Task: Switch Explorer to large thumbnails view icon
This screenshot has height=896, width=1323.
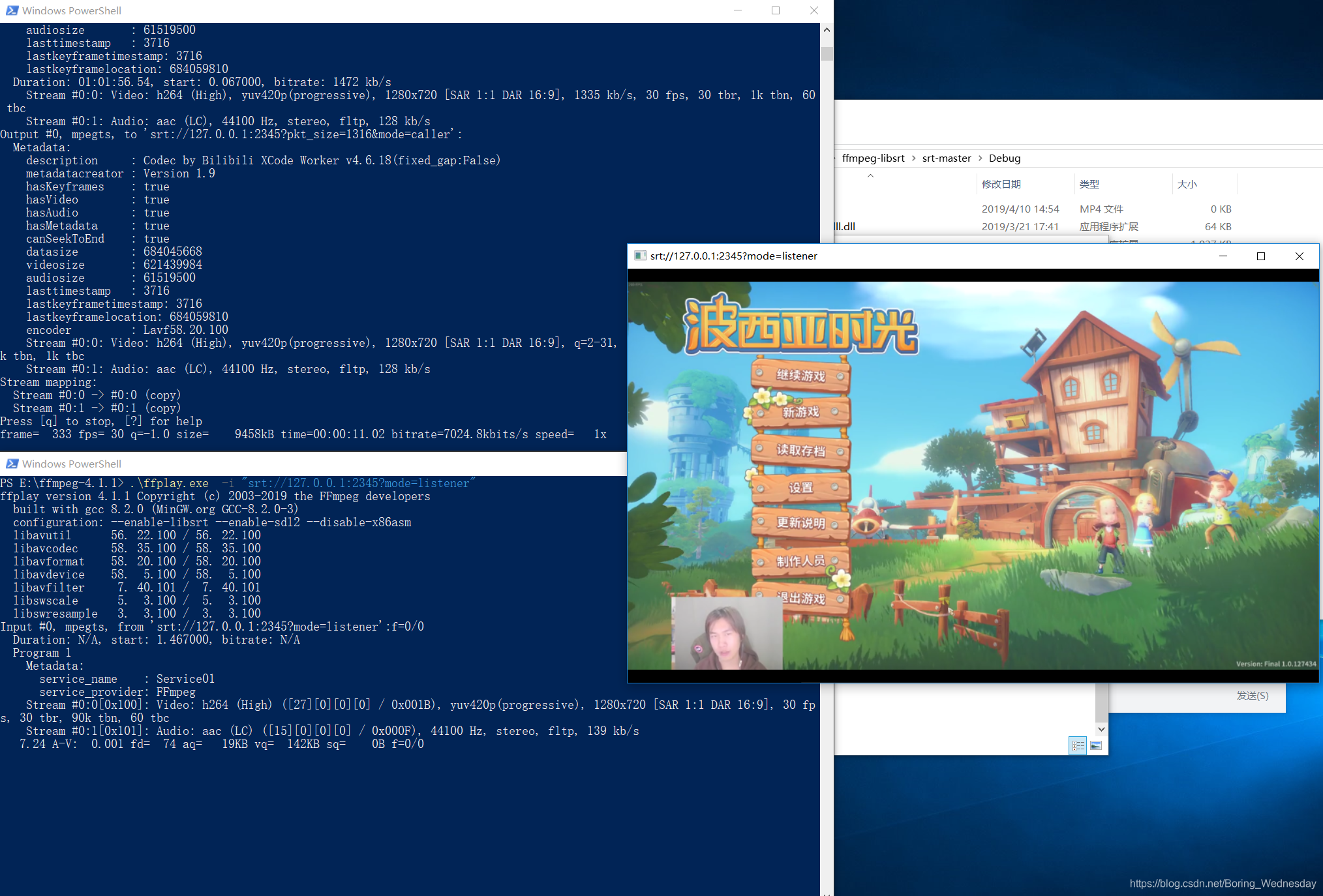Action: click(1096, 745)
